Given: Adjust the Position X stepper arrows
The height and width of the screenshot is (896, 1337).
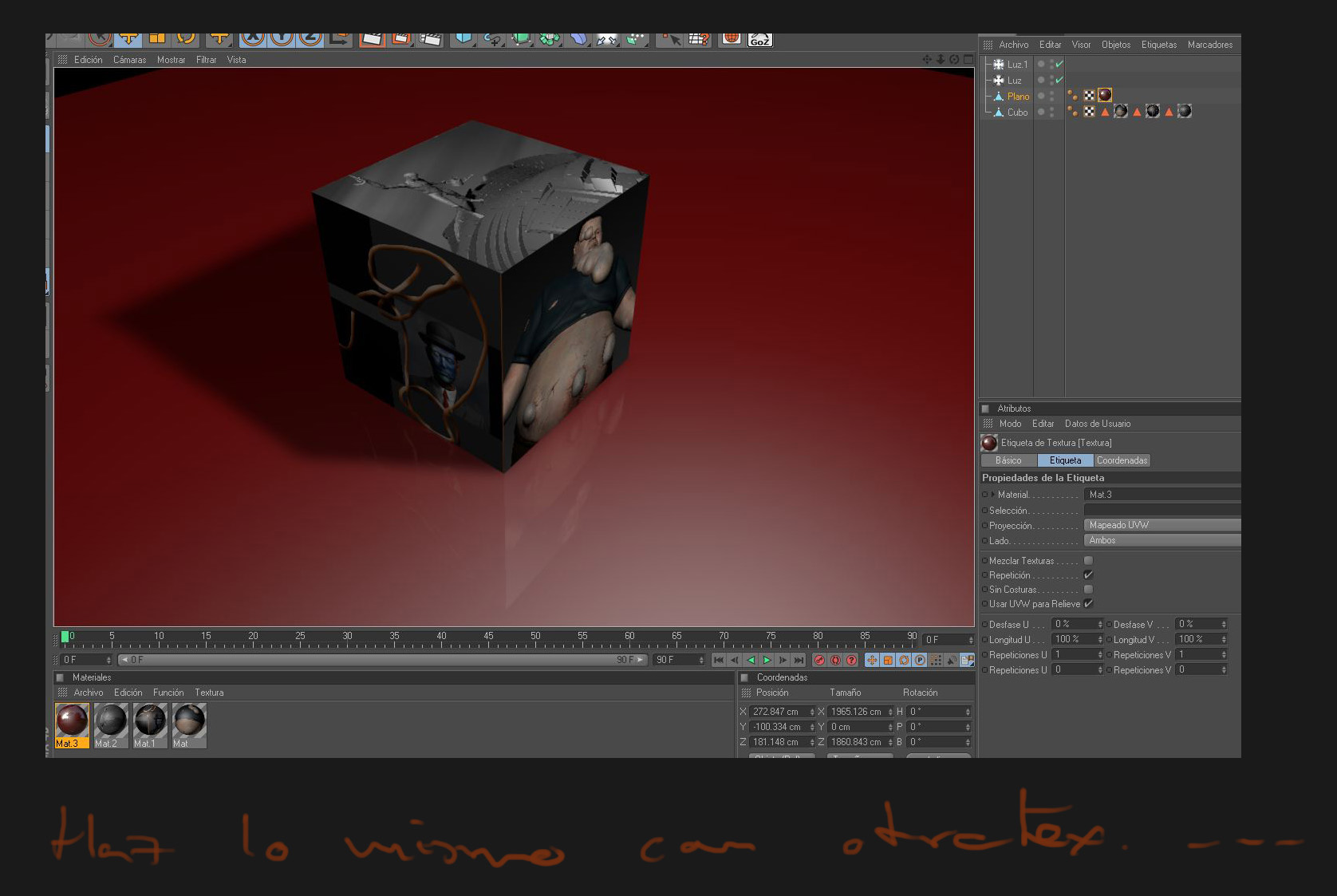Looking at the screenshot, I should [x=812, y=712].
